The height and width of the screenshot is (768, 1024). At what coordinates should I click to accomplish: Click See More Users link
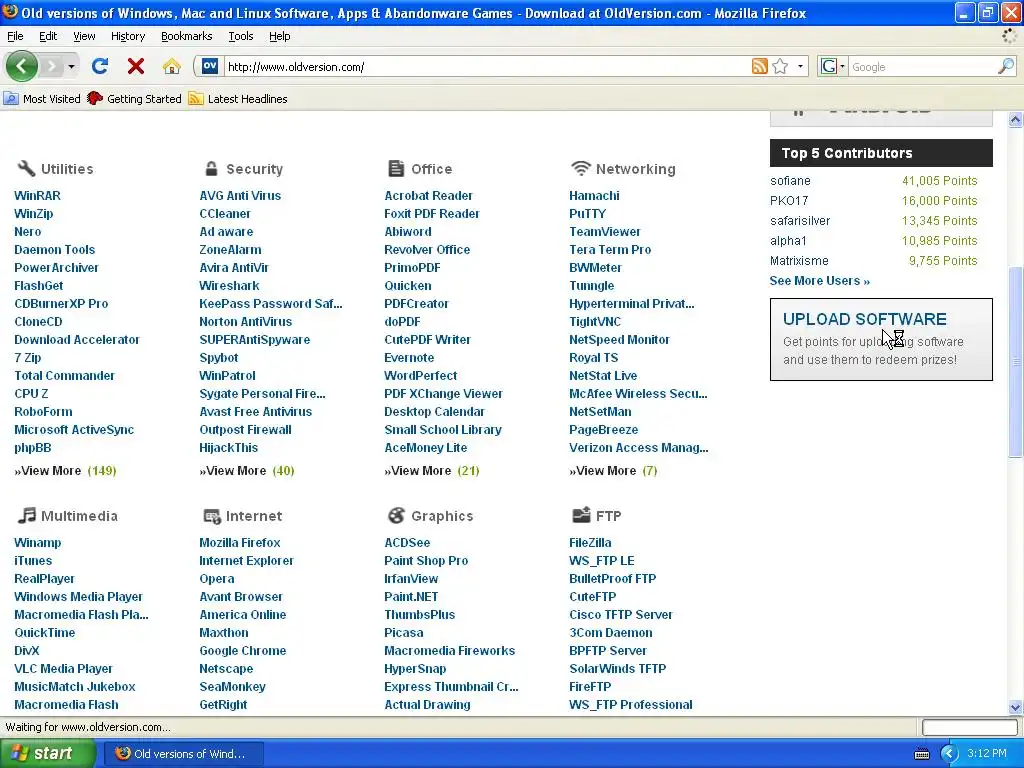820,280
